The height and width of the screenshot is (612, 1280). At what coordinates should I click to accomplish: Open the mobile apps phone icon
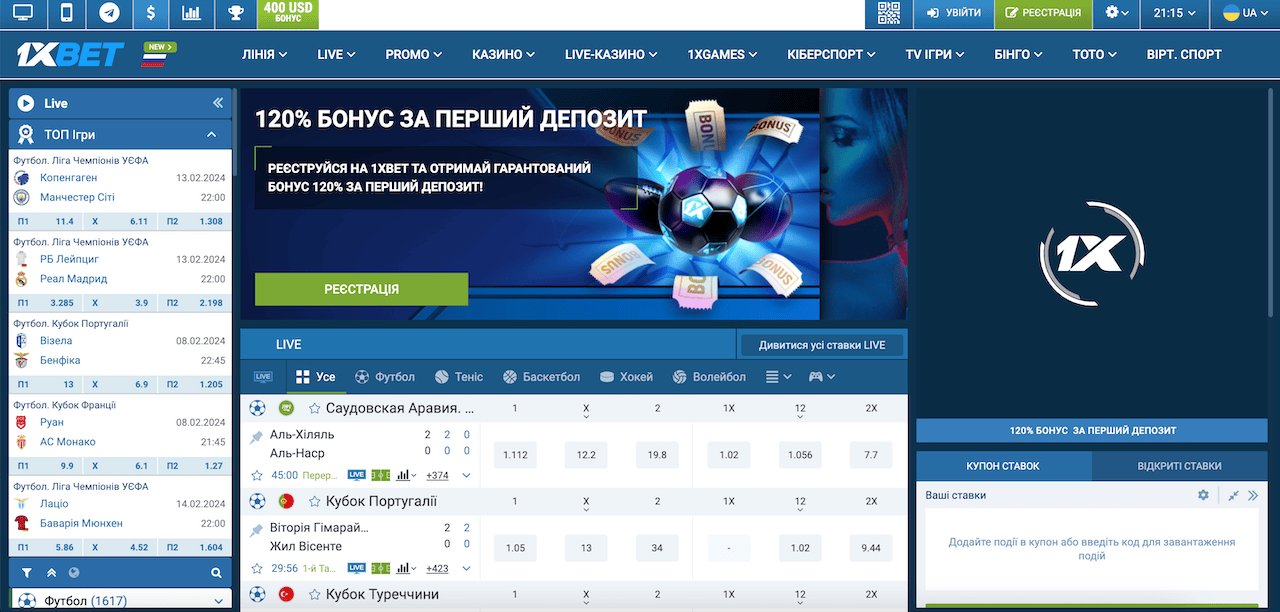click(66, 13)
